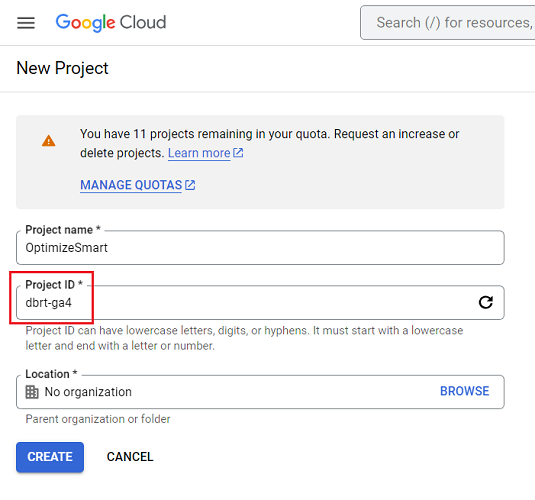Screen dimensions: 535x500
Task: Click the Project ID rules helper text
Action: (x=244, y=338)
